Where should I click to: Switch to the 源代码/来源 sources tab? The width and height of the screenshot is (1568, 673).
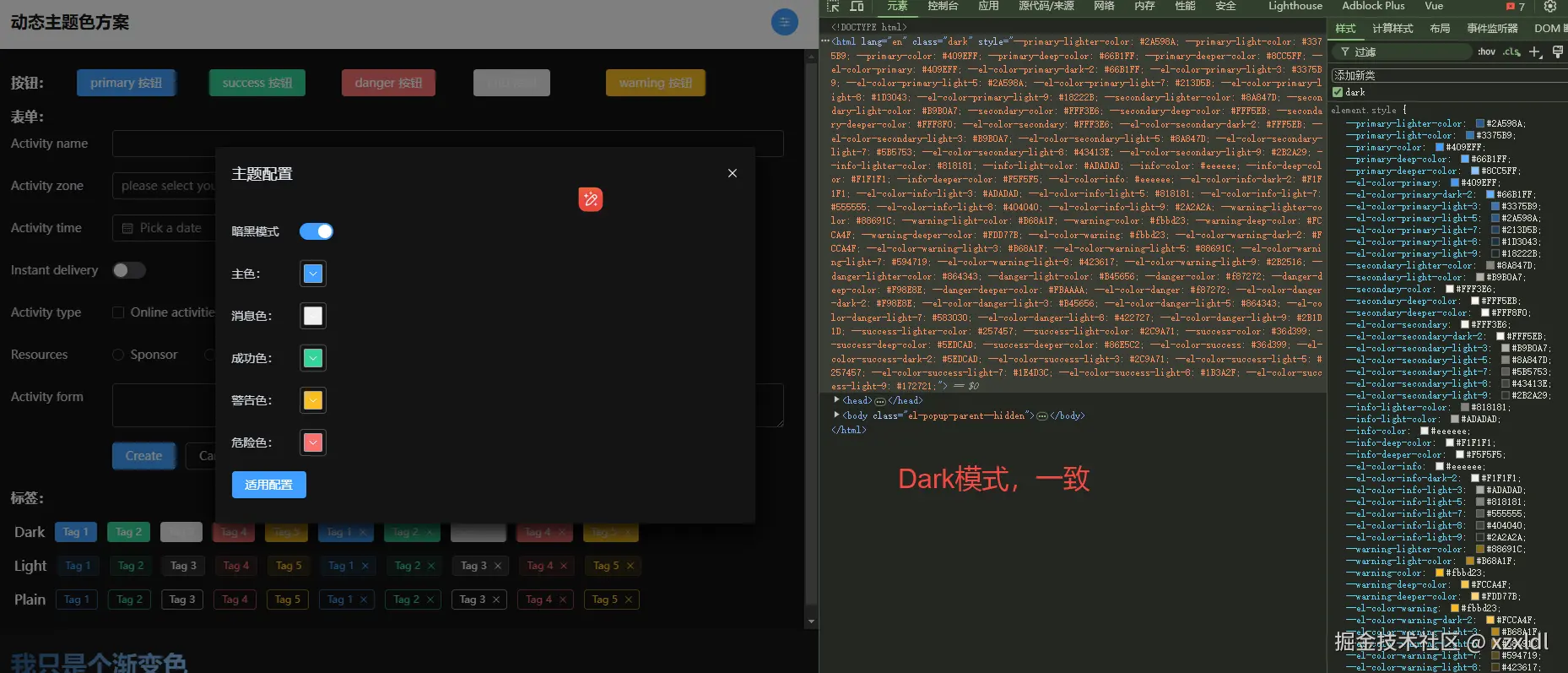(1046, 6)
